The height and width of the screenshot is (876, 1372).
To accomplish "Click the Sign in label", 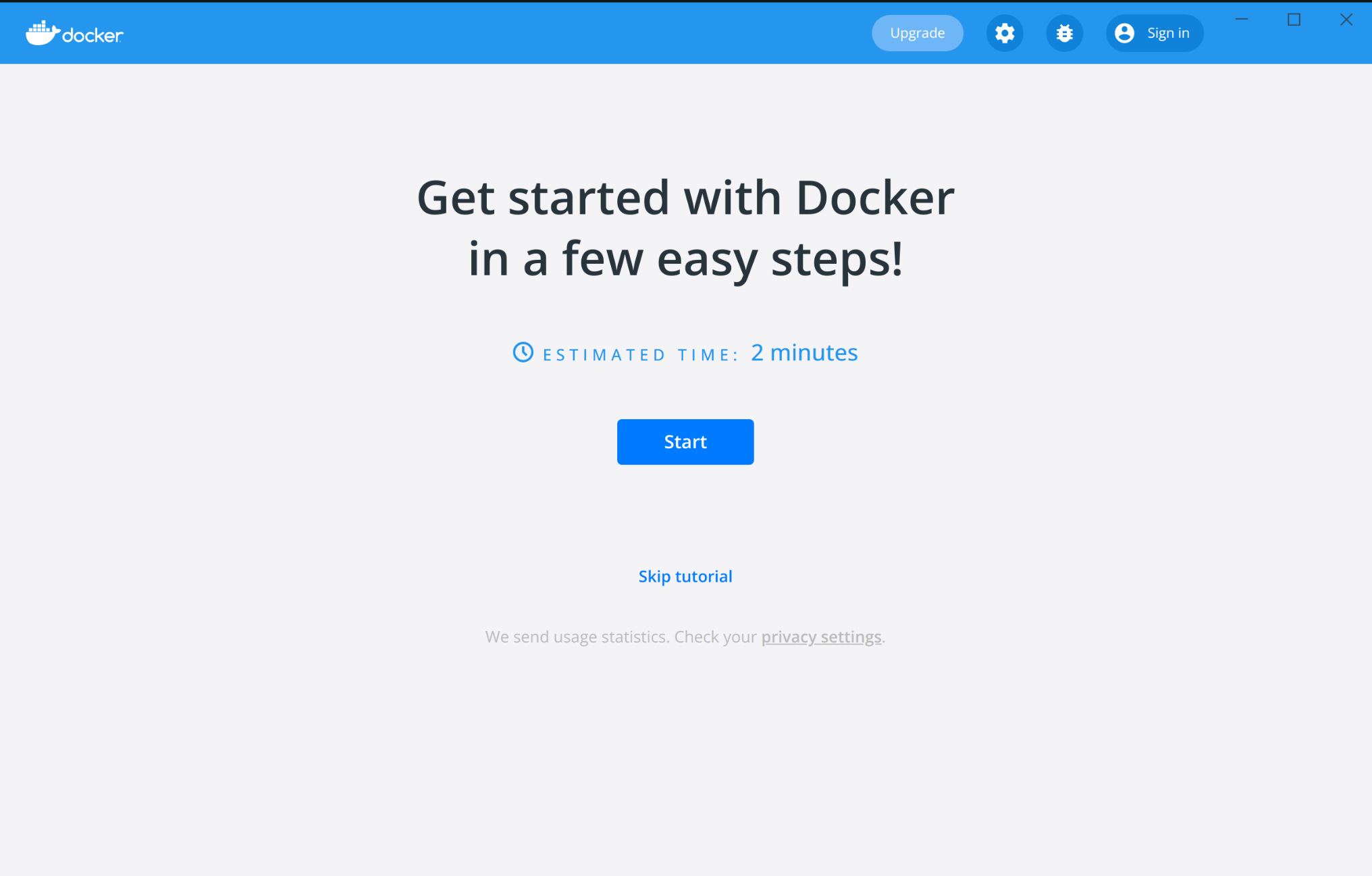I will [x=1168, y=32].
